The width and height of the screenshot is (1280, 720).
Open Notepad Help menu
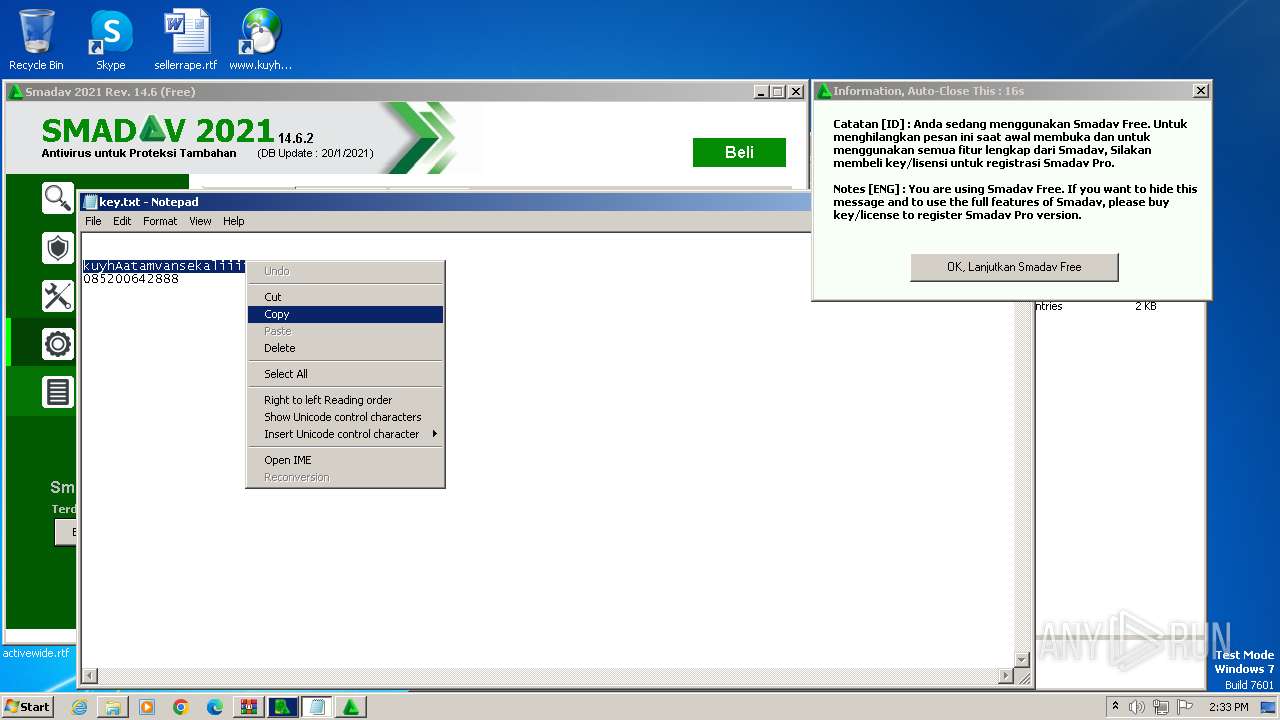click(233, 221)
